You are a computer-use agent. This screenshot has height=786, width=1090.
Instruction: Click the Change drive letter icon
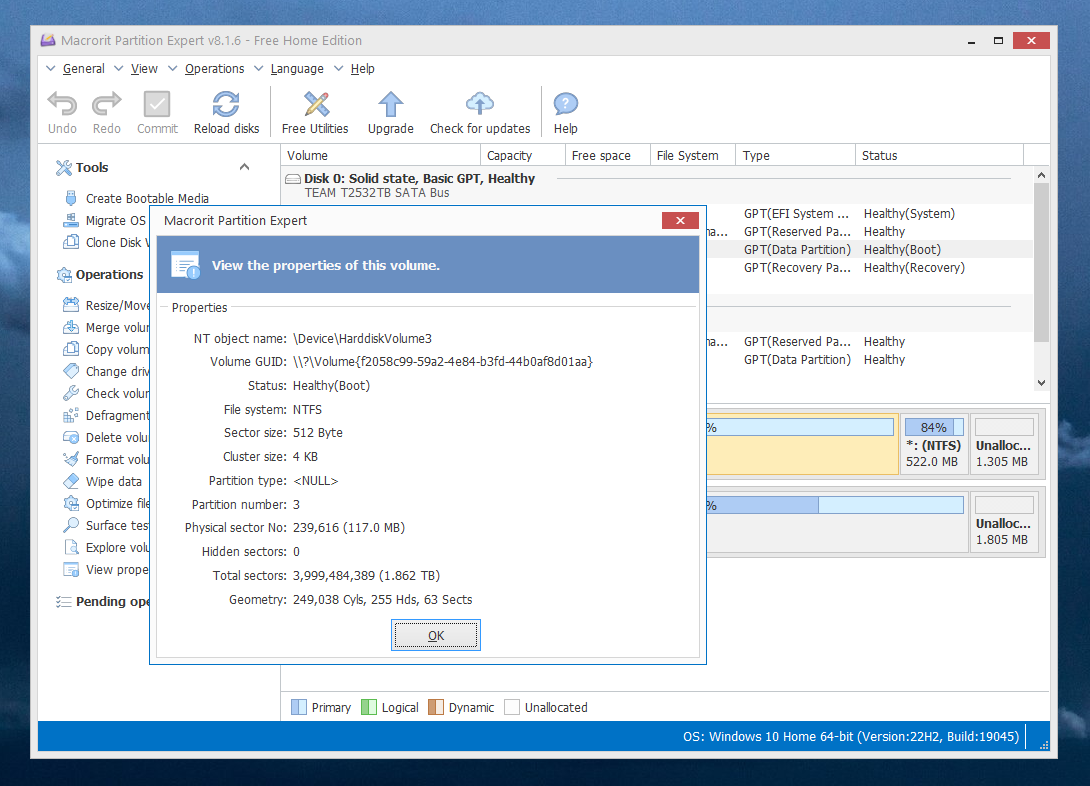click(x=70, y=371)
